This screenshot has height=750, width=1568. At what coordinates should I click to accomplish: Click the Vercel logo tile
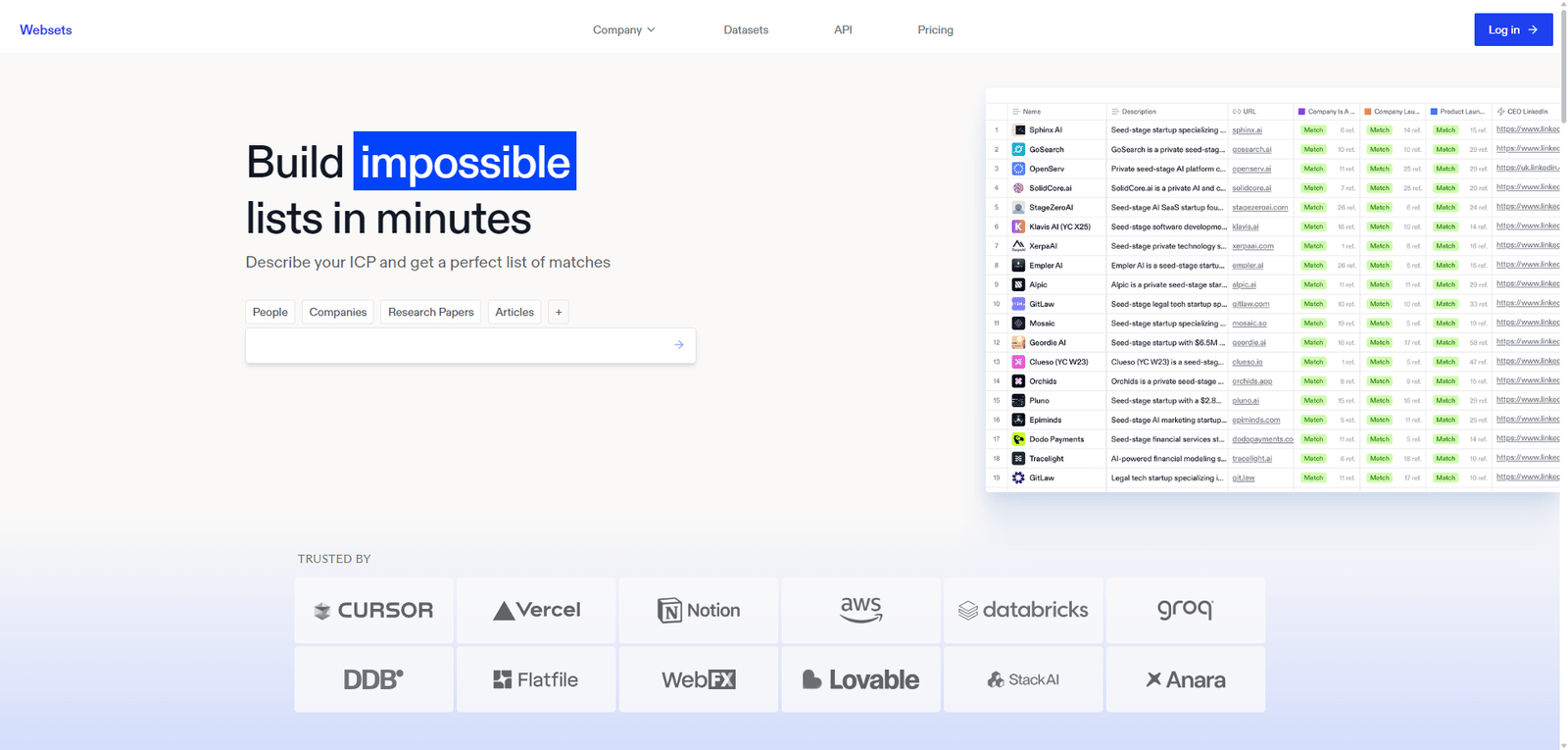tap(536, 610)
